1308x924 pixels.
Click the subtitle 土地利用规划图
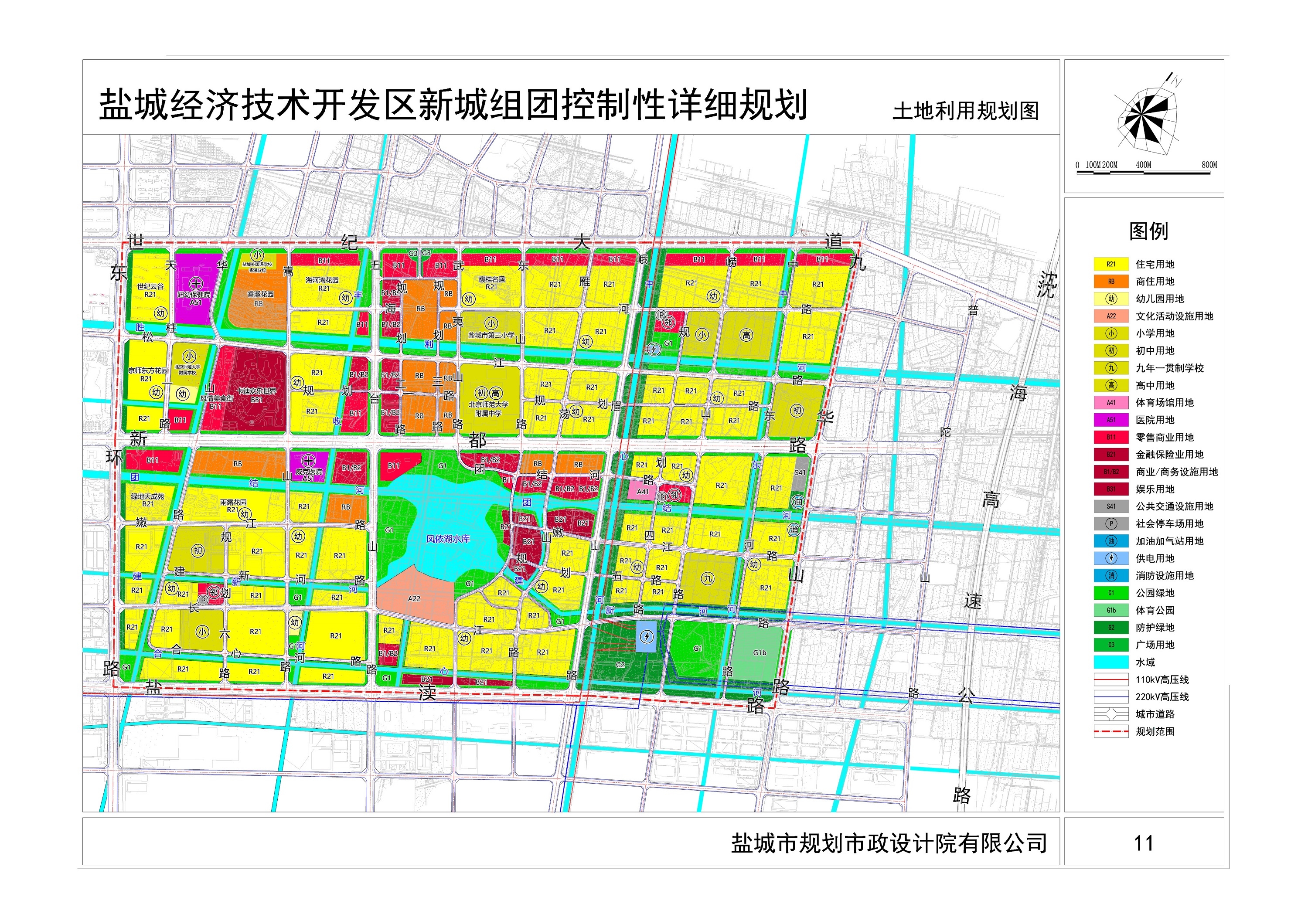966,110
